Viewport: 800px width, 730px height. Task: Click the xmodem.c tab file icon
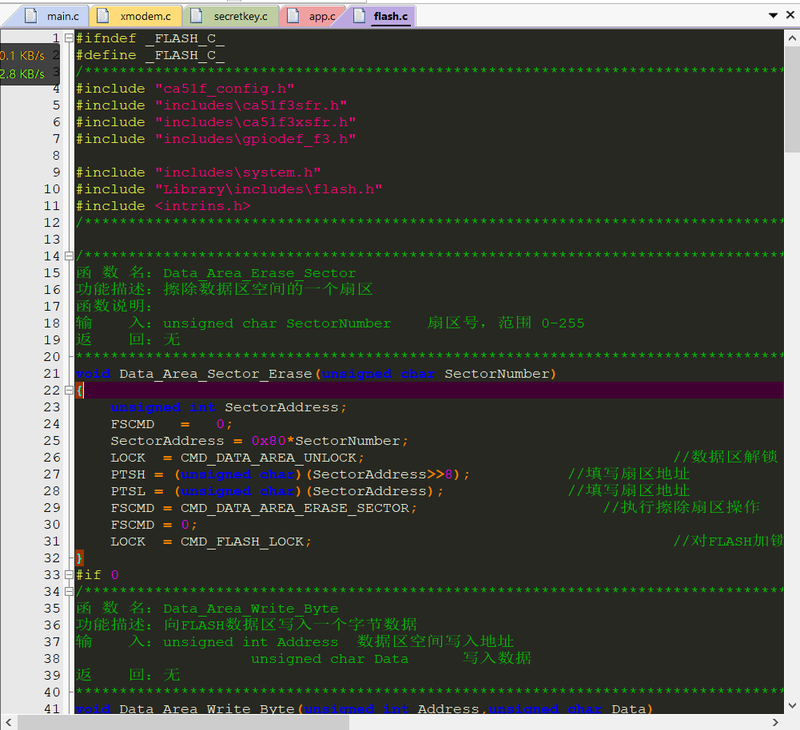(x=103, y=16)
